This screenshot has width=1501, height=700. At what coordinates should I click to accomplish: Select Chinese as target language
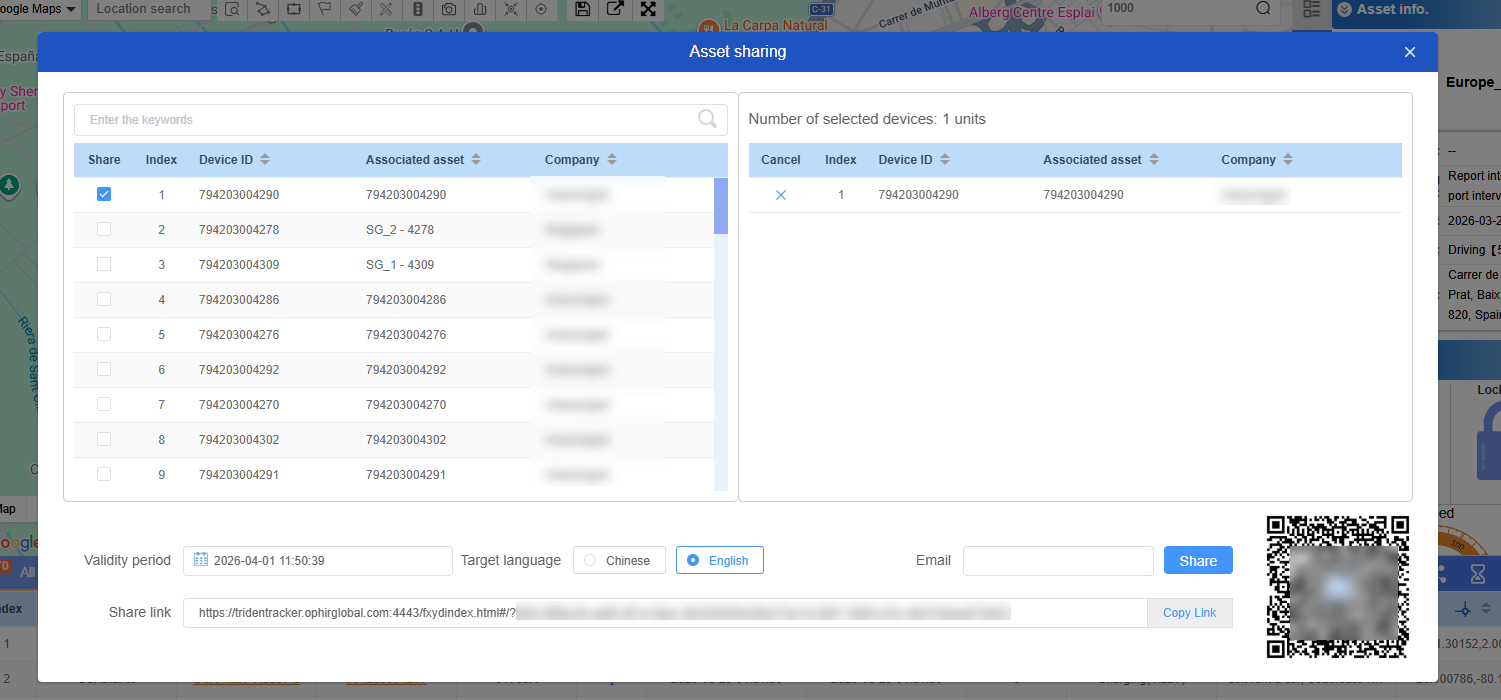point(619,560)
